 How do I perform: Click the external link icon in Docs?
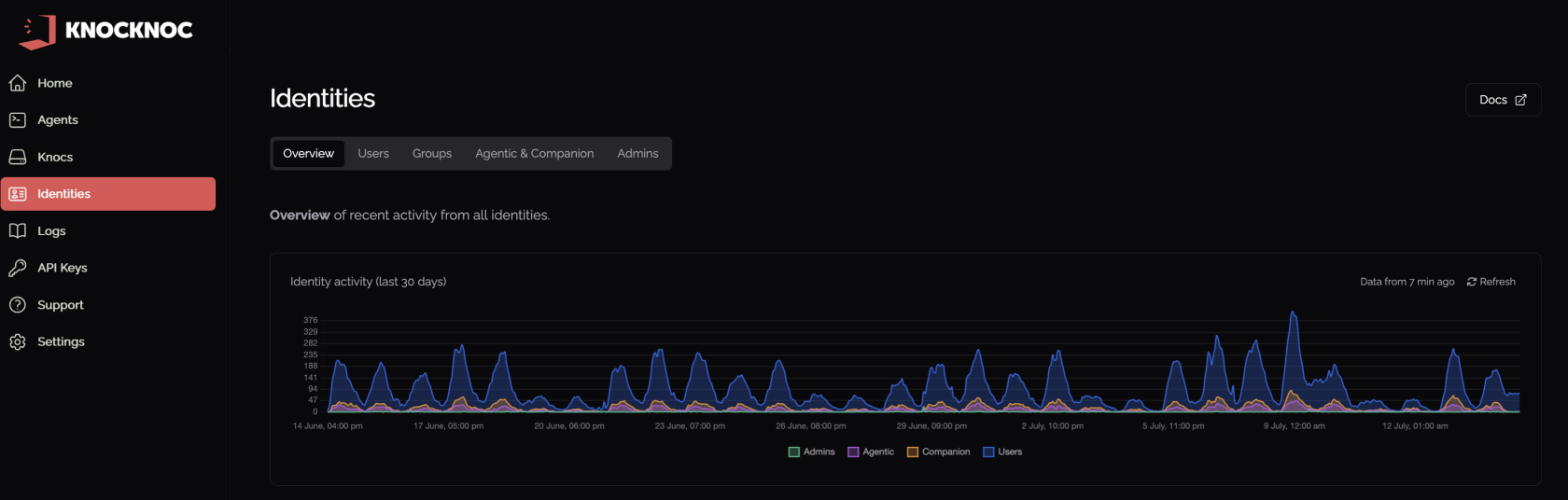[1520, 100]
